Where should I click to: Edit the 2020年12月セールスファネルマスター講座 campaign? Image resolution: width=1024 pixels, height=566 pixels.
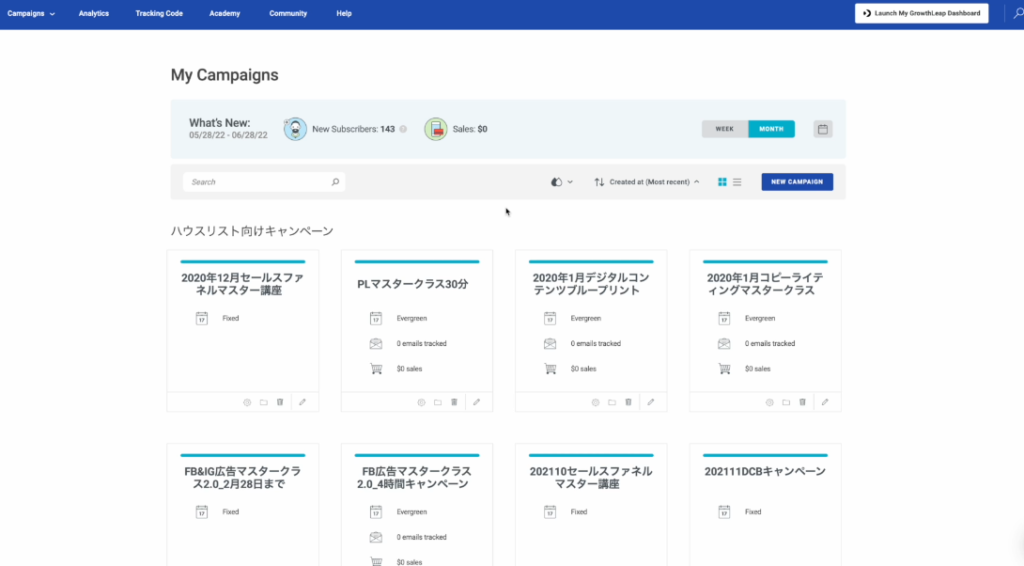pyautogui.click(x=302, y=402)
